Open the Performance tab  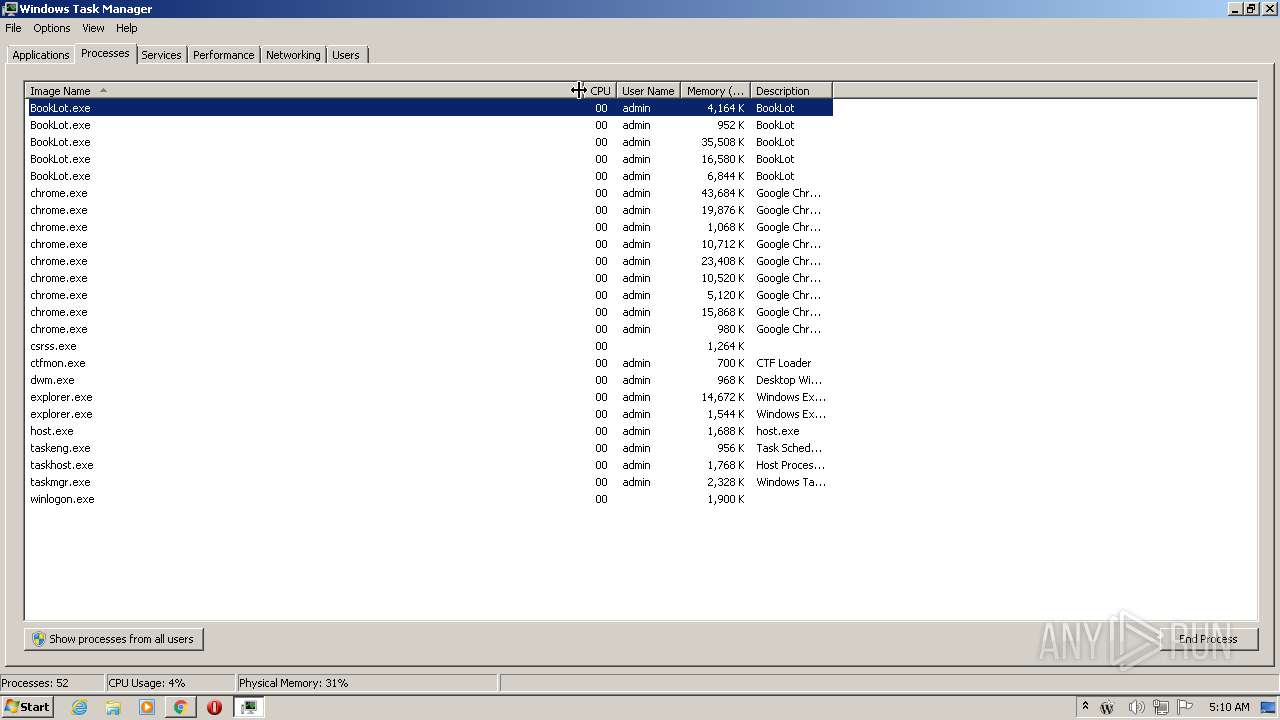[223, 55]
